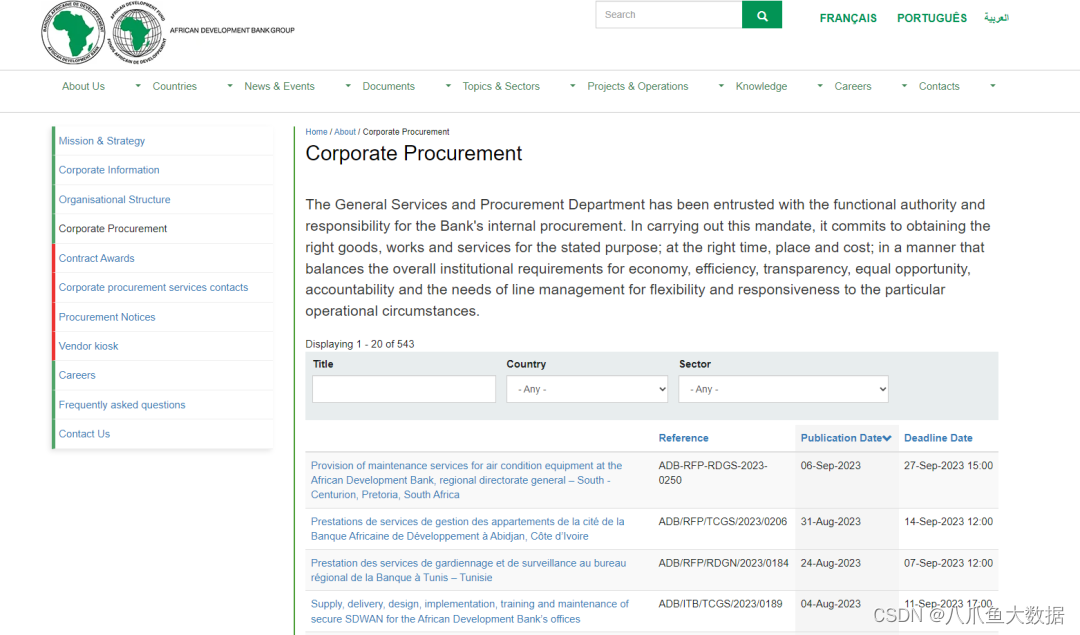Switch language to Português

click(931, 18)
